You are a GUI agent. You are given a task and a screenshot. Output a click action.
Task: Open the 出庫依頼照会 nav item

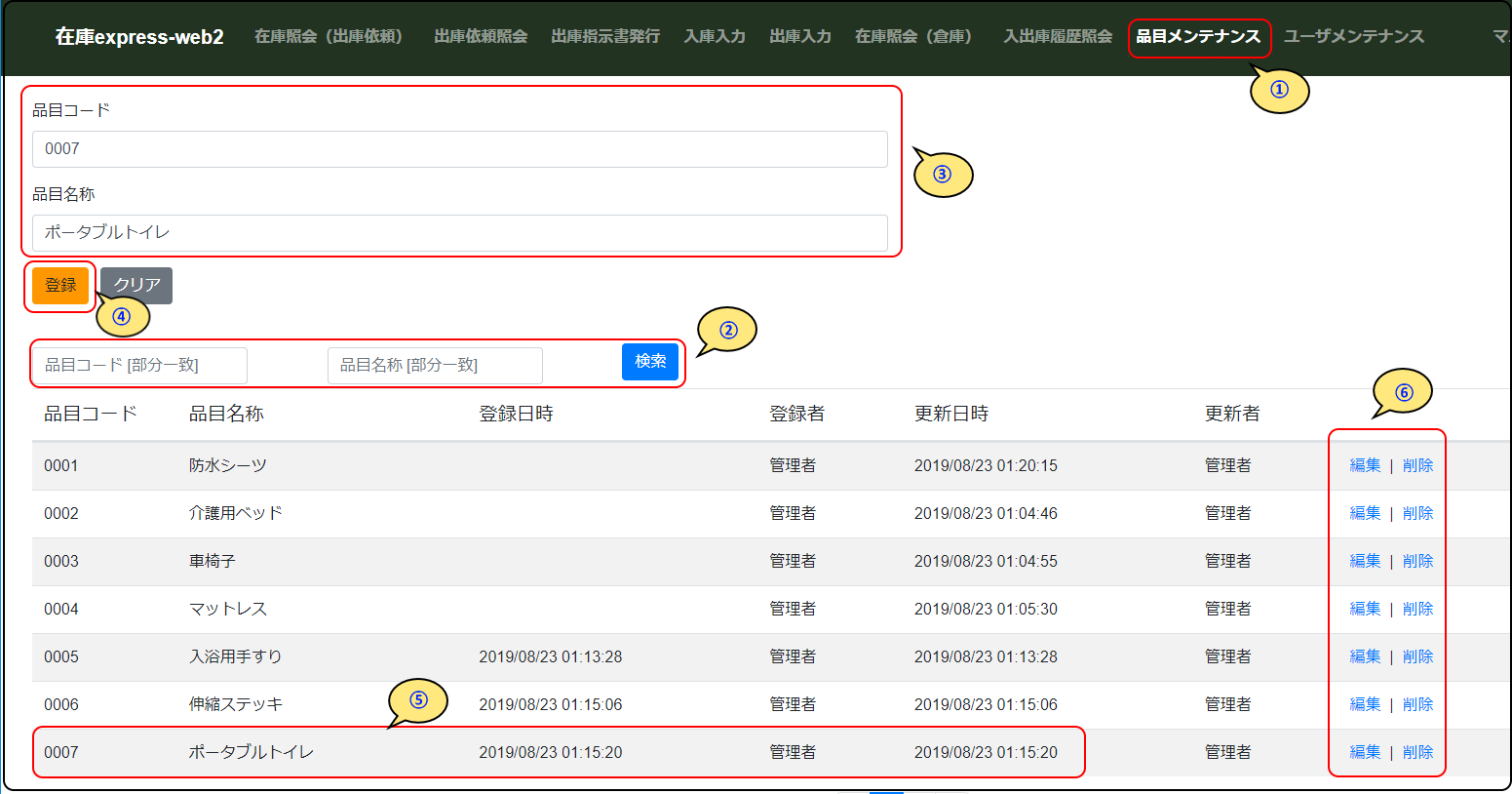coord(481,37)
